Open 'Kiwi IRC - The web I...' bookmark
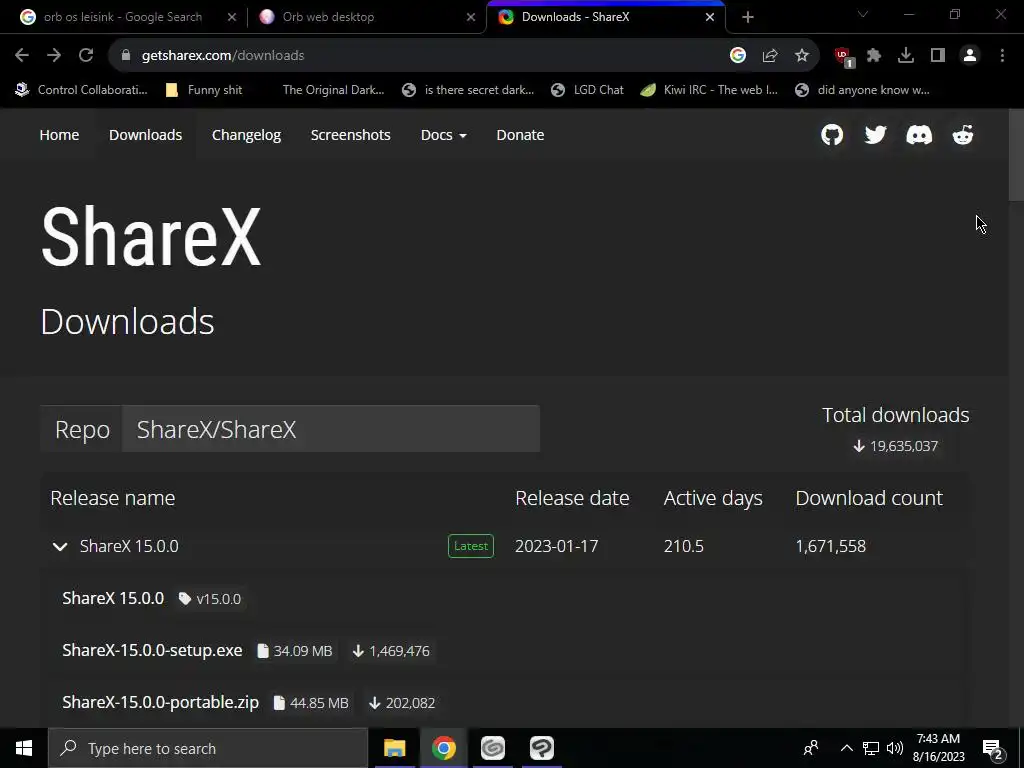This screenshot has width=1024, height=768. pos(709,90)
